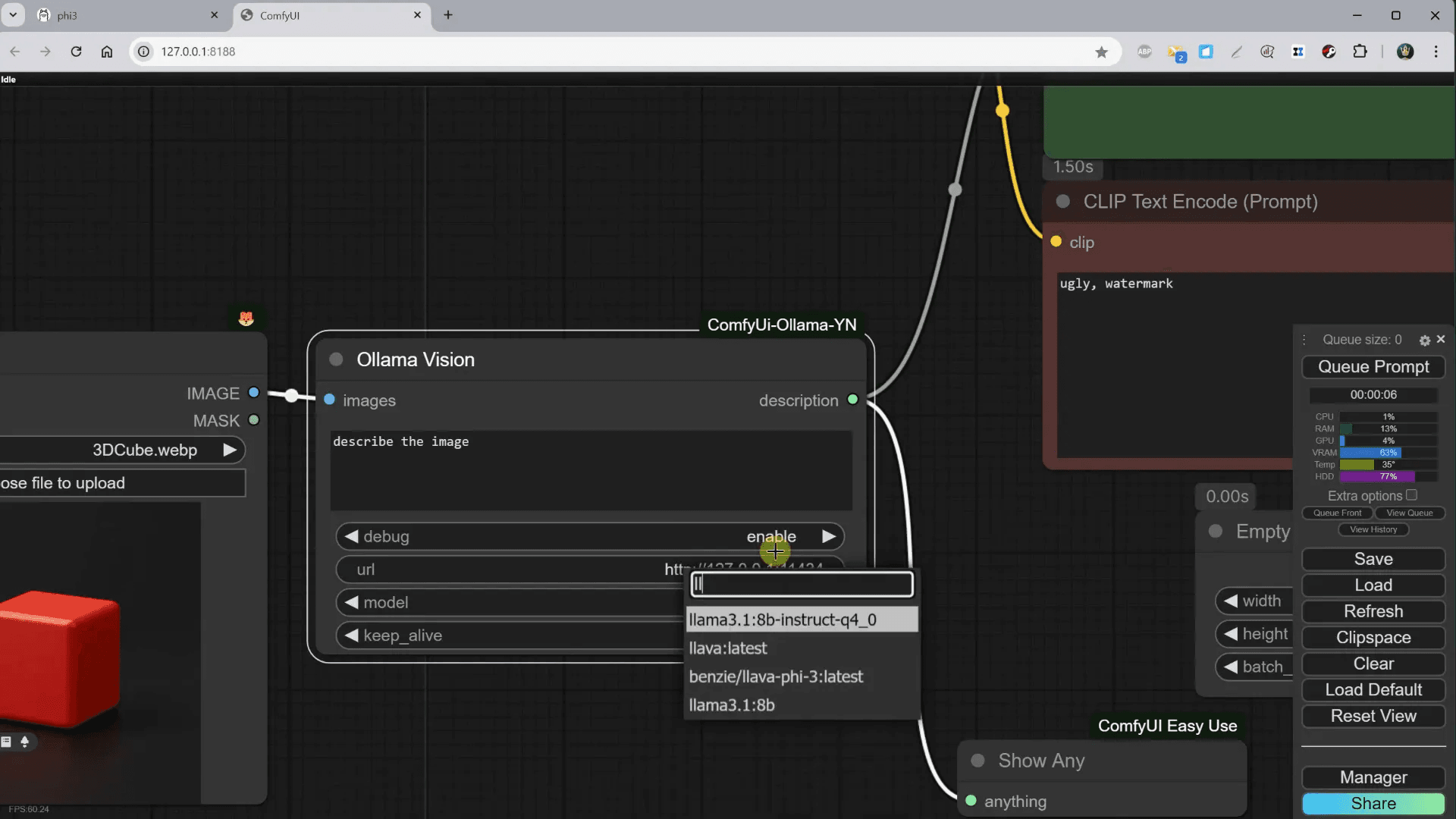Viewport: 1456px width, 819px height.
Task: Click the View History button
Action: [x=1373, y=529]
